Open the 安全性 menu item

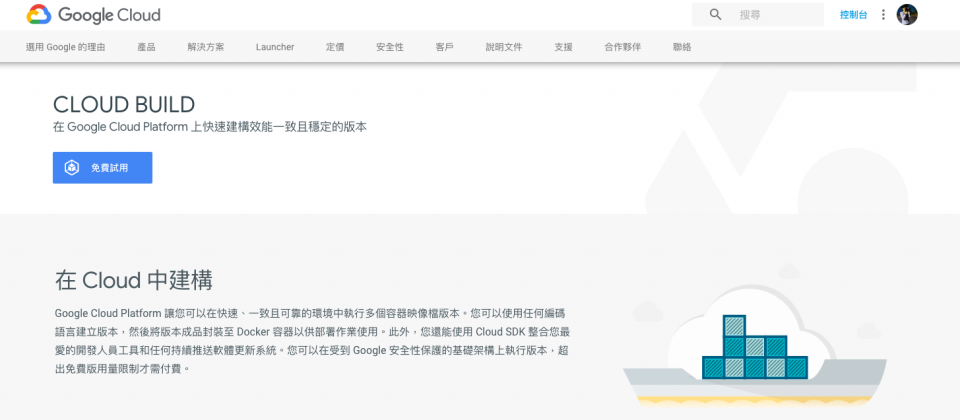tap(390, 47)
